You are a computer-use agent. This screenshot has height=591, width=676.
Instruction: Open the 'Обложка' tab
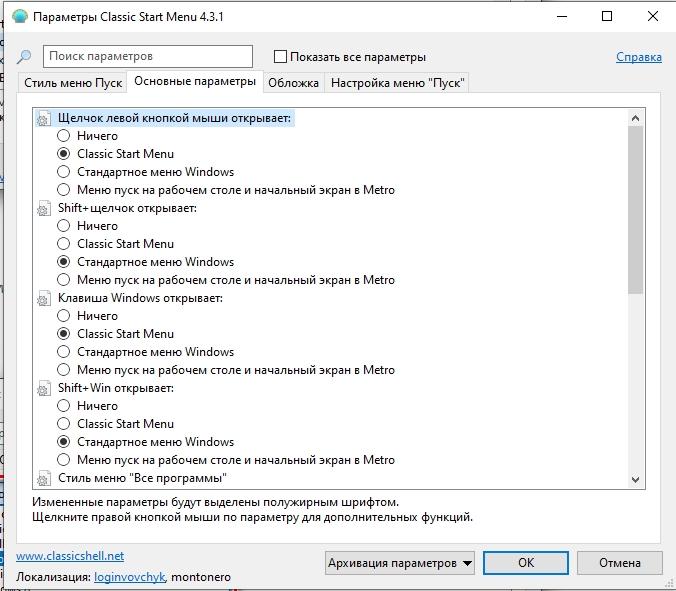pyautogui.click(x=293, y=83)
